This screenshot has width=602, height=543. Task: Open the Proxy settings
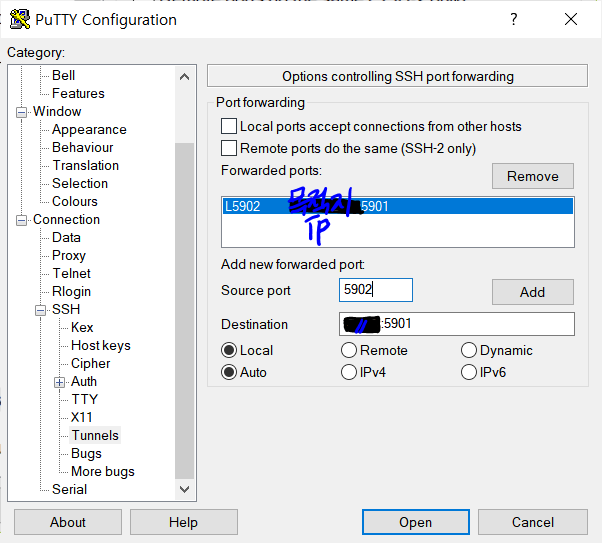[69, 255]
